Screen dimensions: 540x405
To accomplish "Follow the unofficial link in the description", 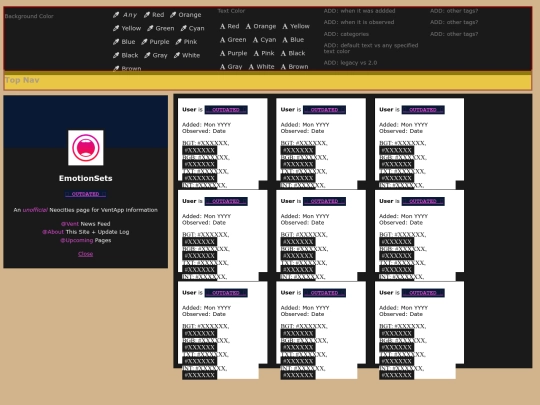I will pos(35,210).
